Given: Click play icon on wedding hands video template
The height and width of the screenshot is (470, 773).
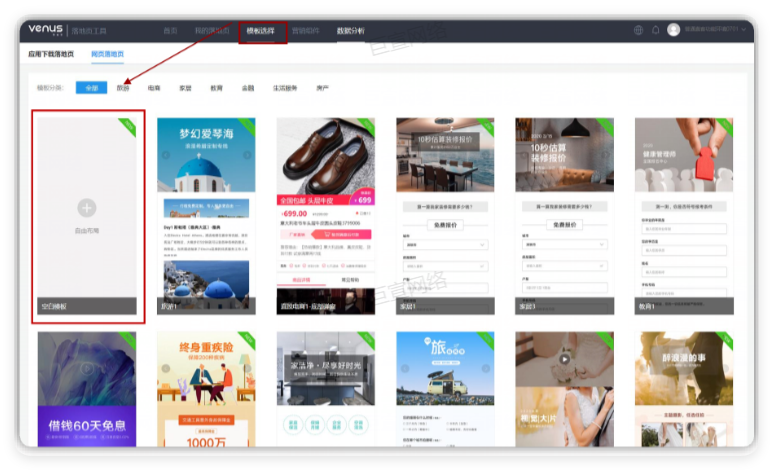Looking at the screenshot, I should pyautogui.click(x=564, y=359).
